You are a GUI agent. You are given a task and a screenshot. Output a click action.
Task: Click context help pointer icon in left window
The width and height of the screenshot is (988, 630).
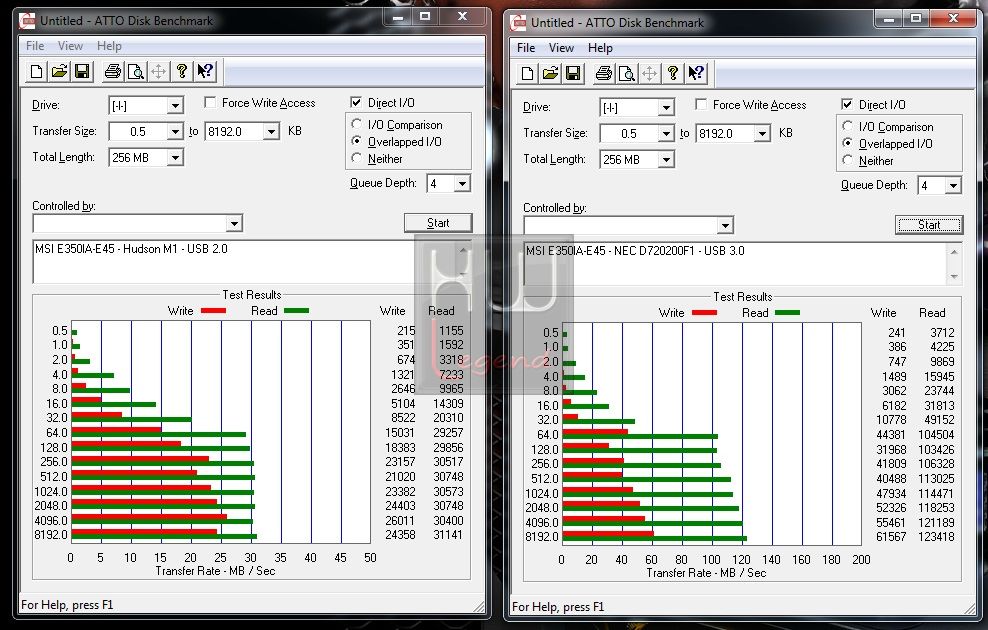coord(205,71)
